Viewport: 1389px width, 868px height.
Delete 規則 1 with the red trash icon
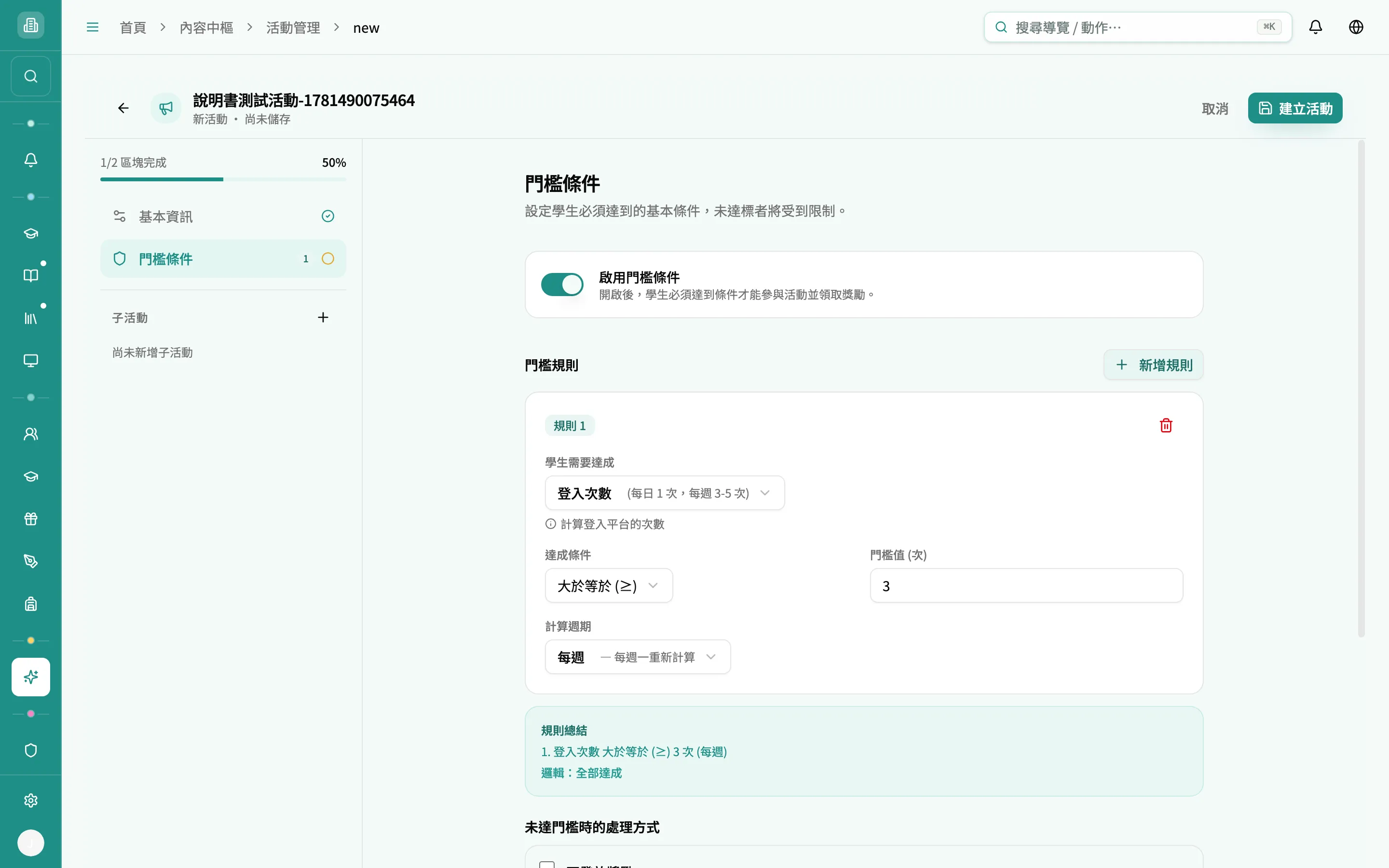point(1166,425)
